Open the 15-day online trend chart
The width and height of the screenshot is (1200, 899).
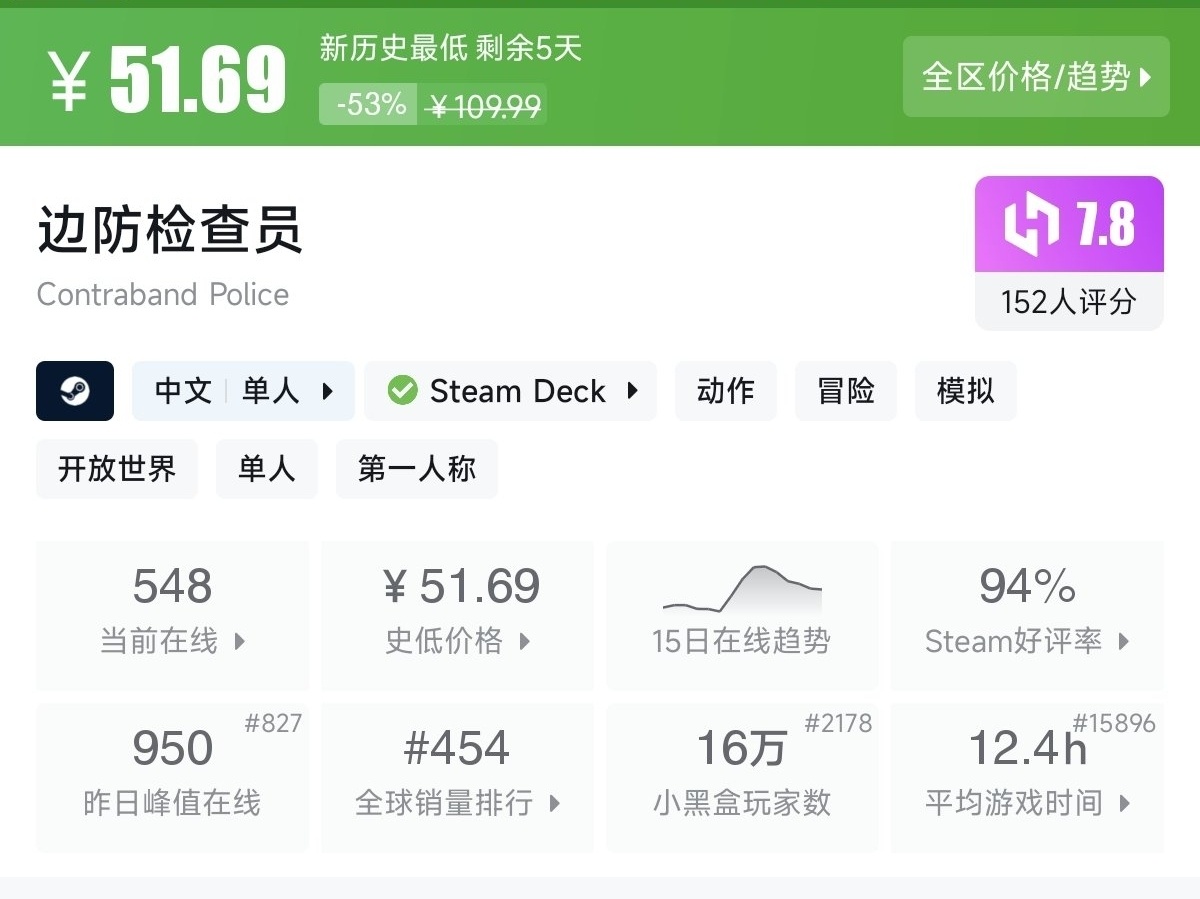742,614
